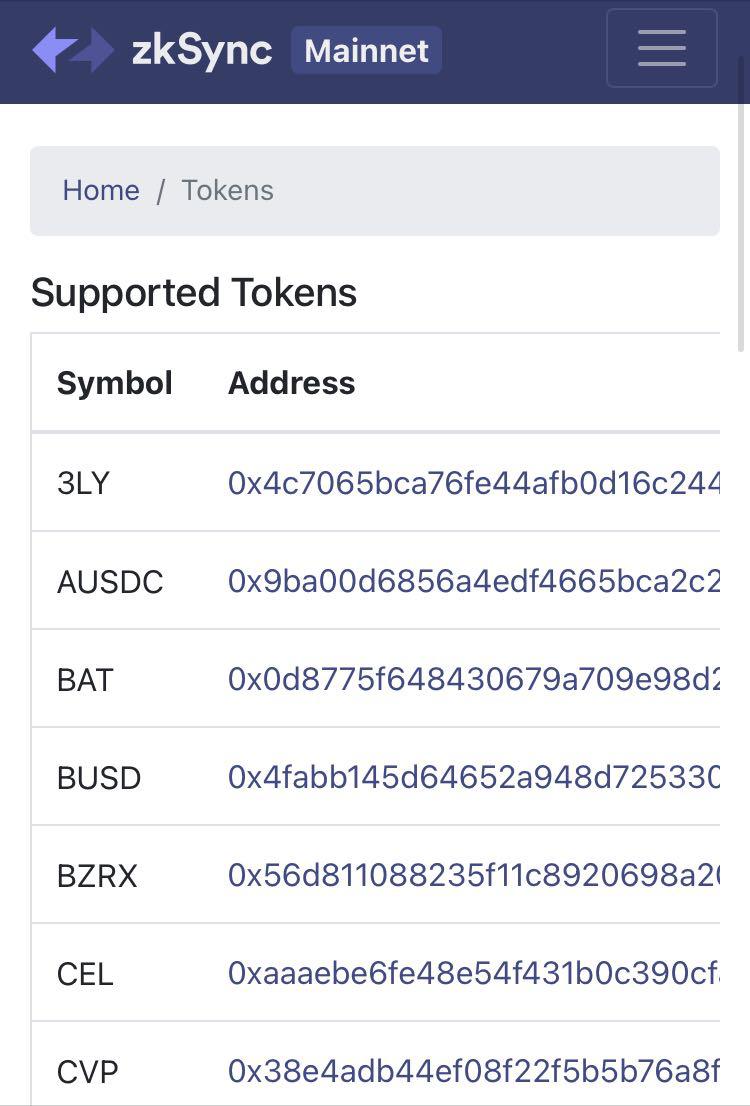Click the Symbol column header

coord(115,383)
